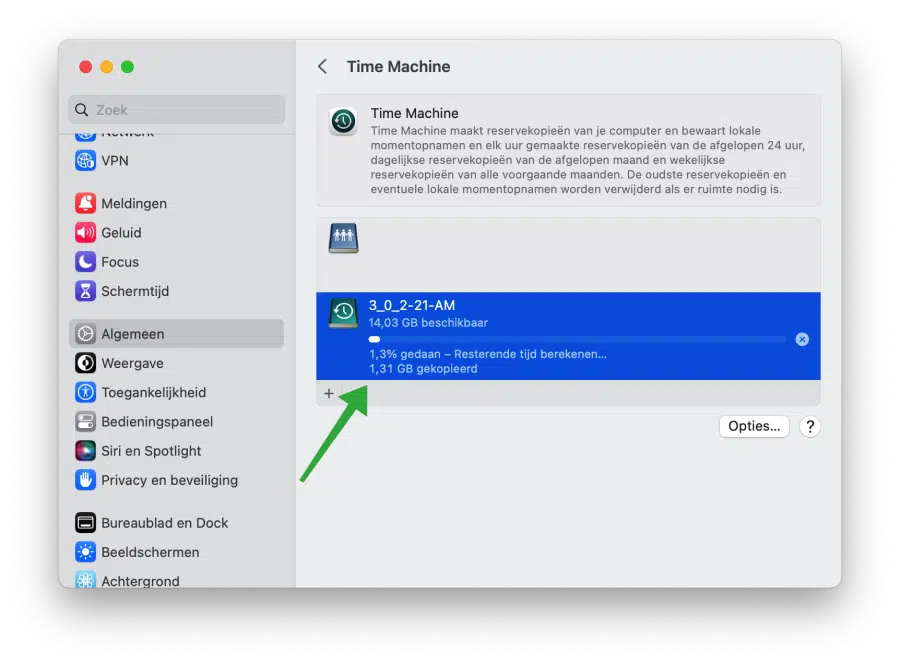This screenshot has width=900, height=665.
Task: Click the Time Machine description heading
Action: (414, 113)
